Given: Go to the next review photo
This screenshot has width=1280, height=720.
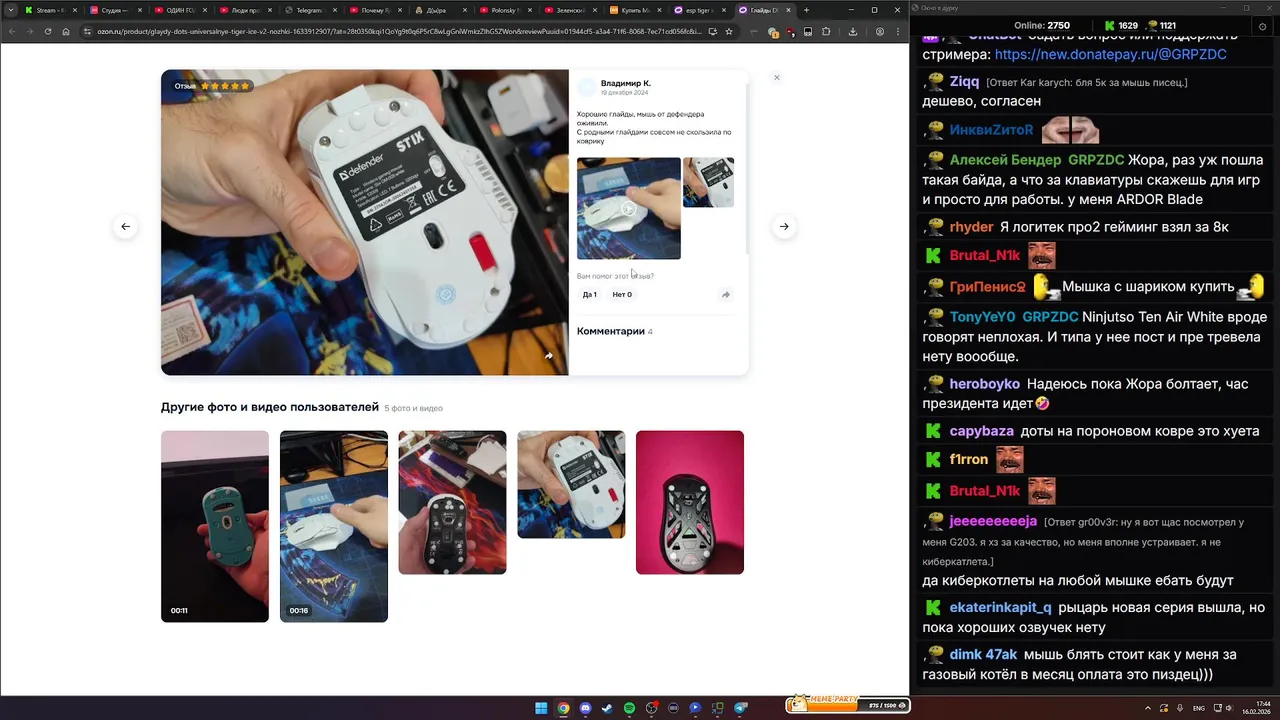Looking at the screenshot, I should click(x=784, y=226).
